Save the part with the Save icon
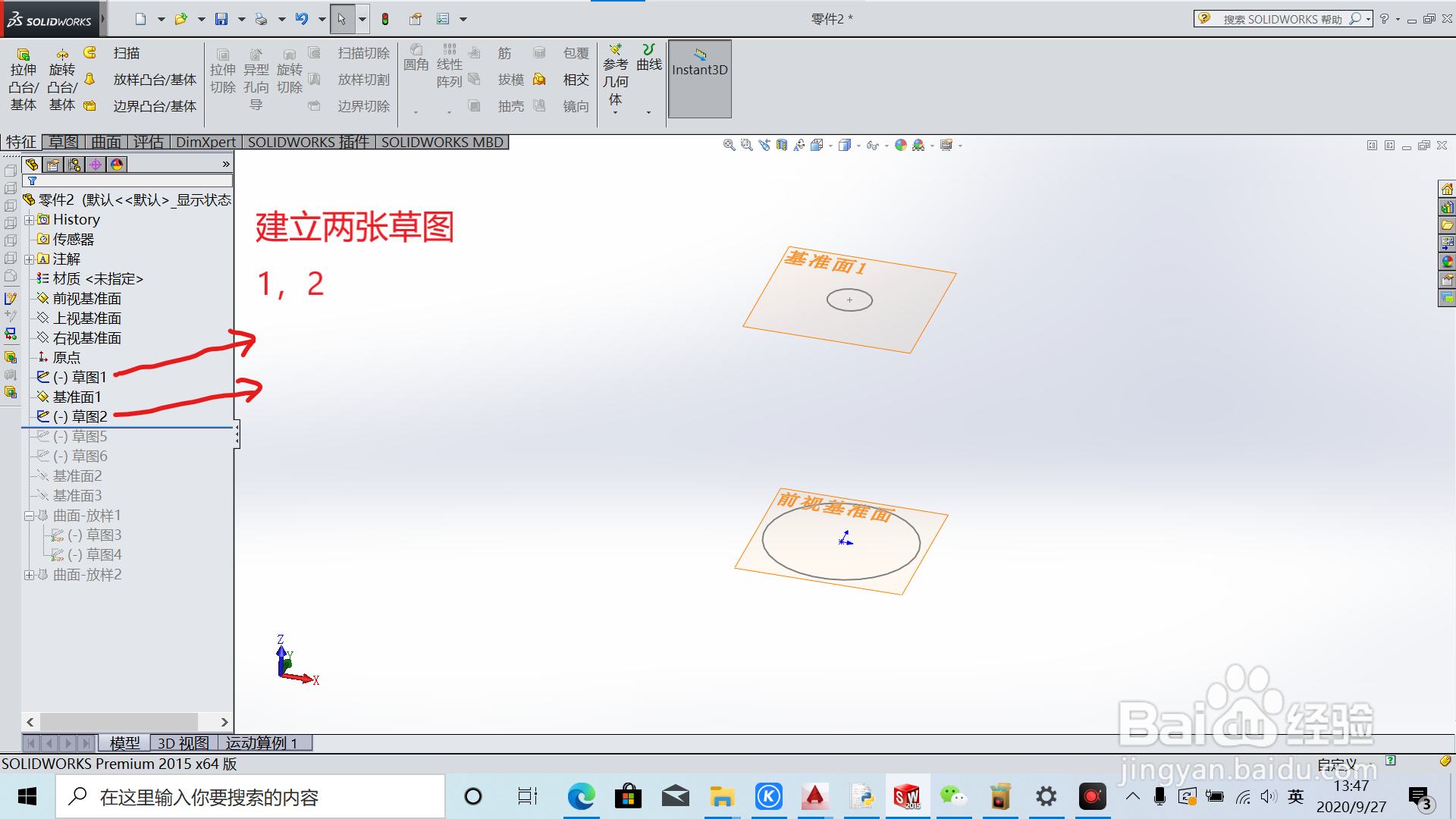Image resolution: width=1456 pixels, height=819 pixels. click(x=221, y=19)
